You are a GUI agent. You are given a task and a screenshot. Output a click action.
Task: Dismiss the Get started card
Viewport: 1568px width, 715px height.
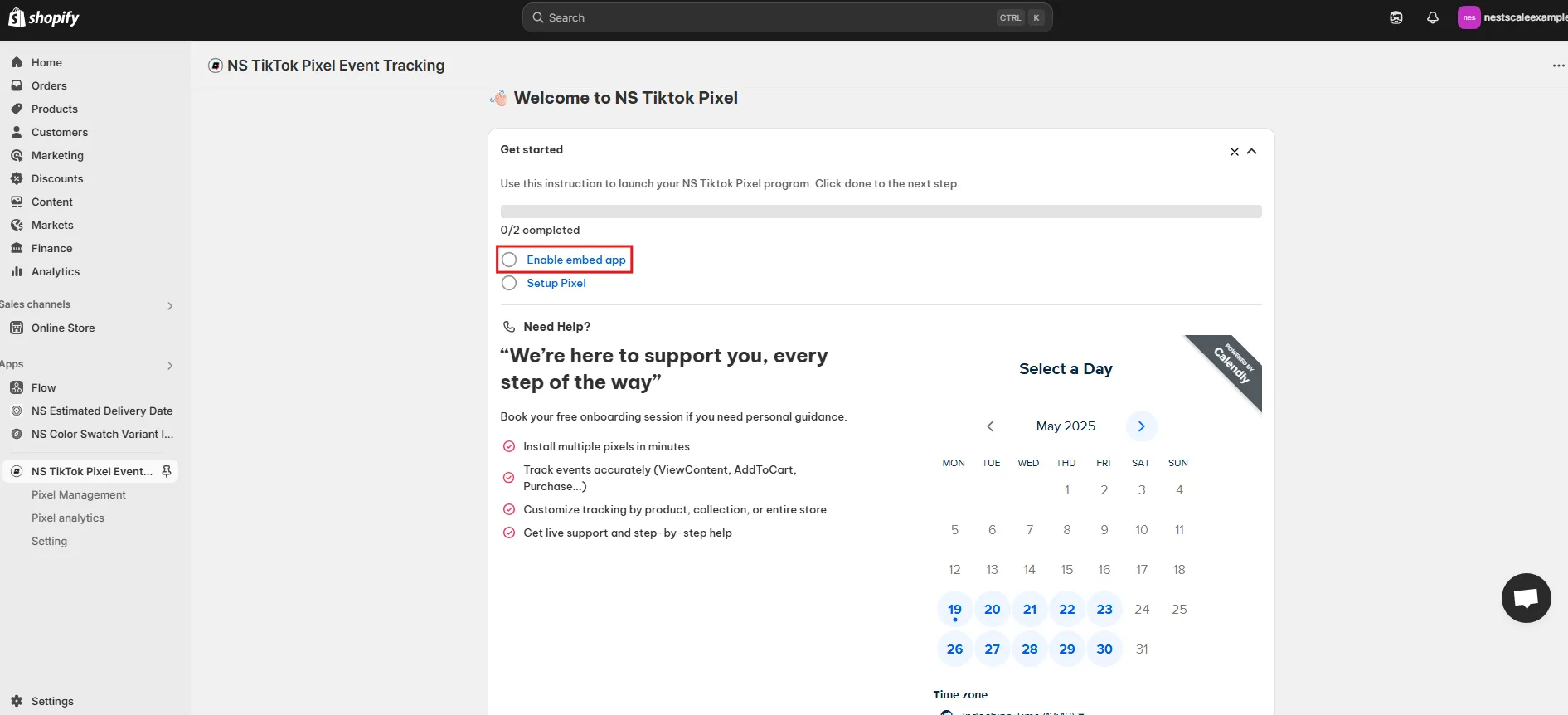[1235, 152]
